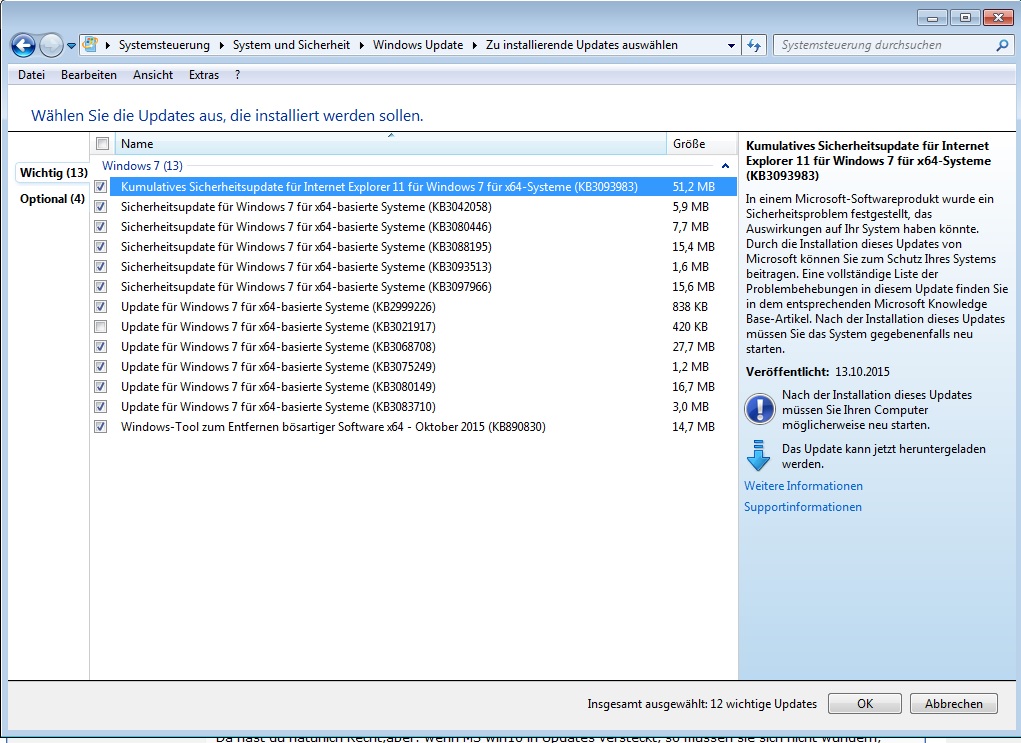This screenshot has height=743, width=1021.
Task: Uncheck the KB3097966 security update
Action: point(100,287)
